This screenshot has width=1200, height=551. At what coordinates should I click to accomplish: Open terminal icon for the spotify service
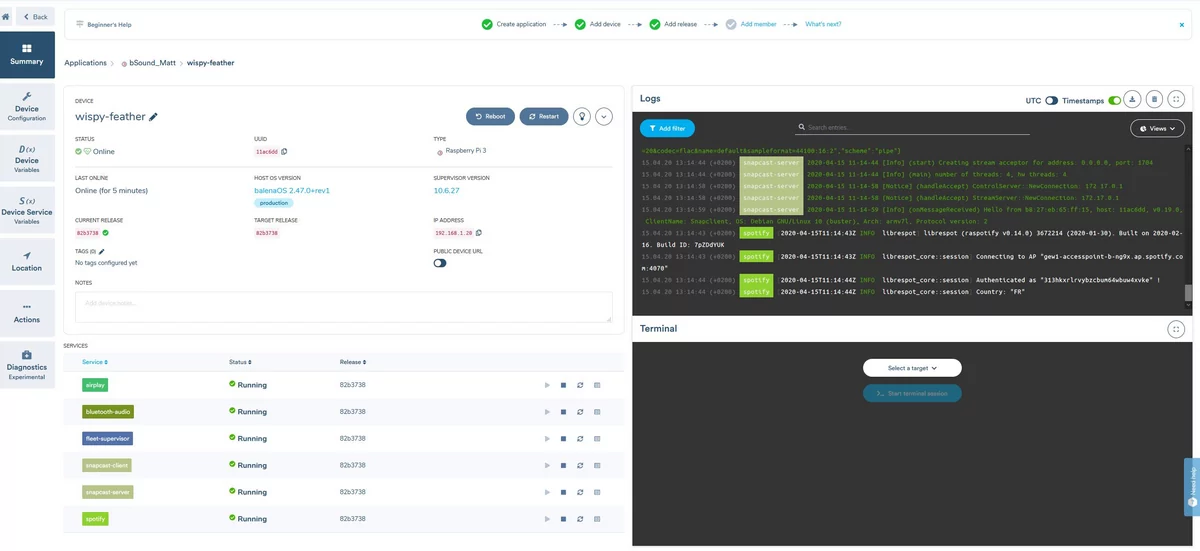(x=597, y=520)
